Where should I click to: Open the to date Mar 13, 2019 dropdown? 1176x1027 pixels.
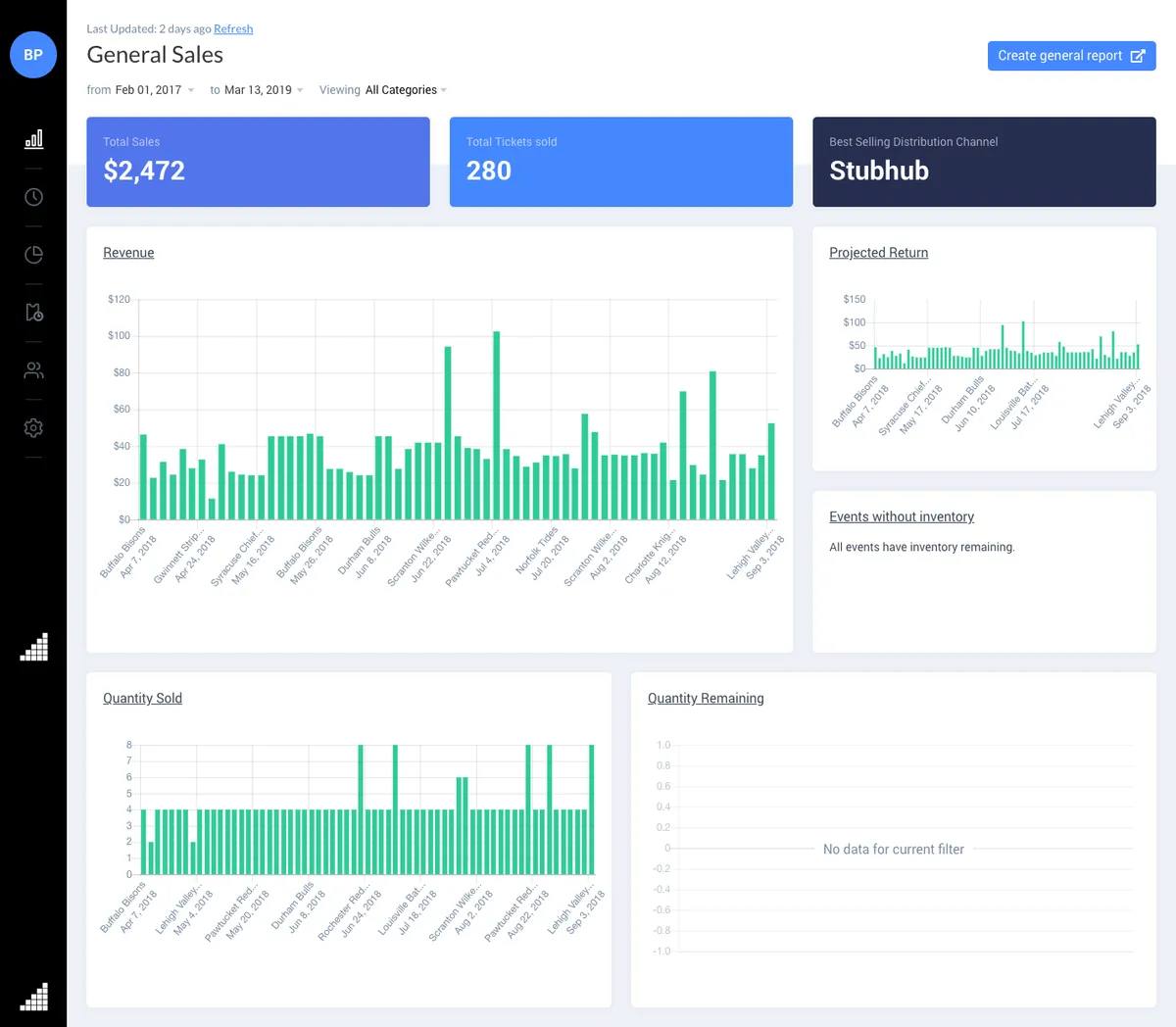coord(260,89)
